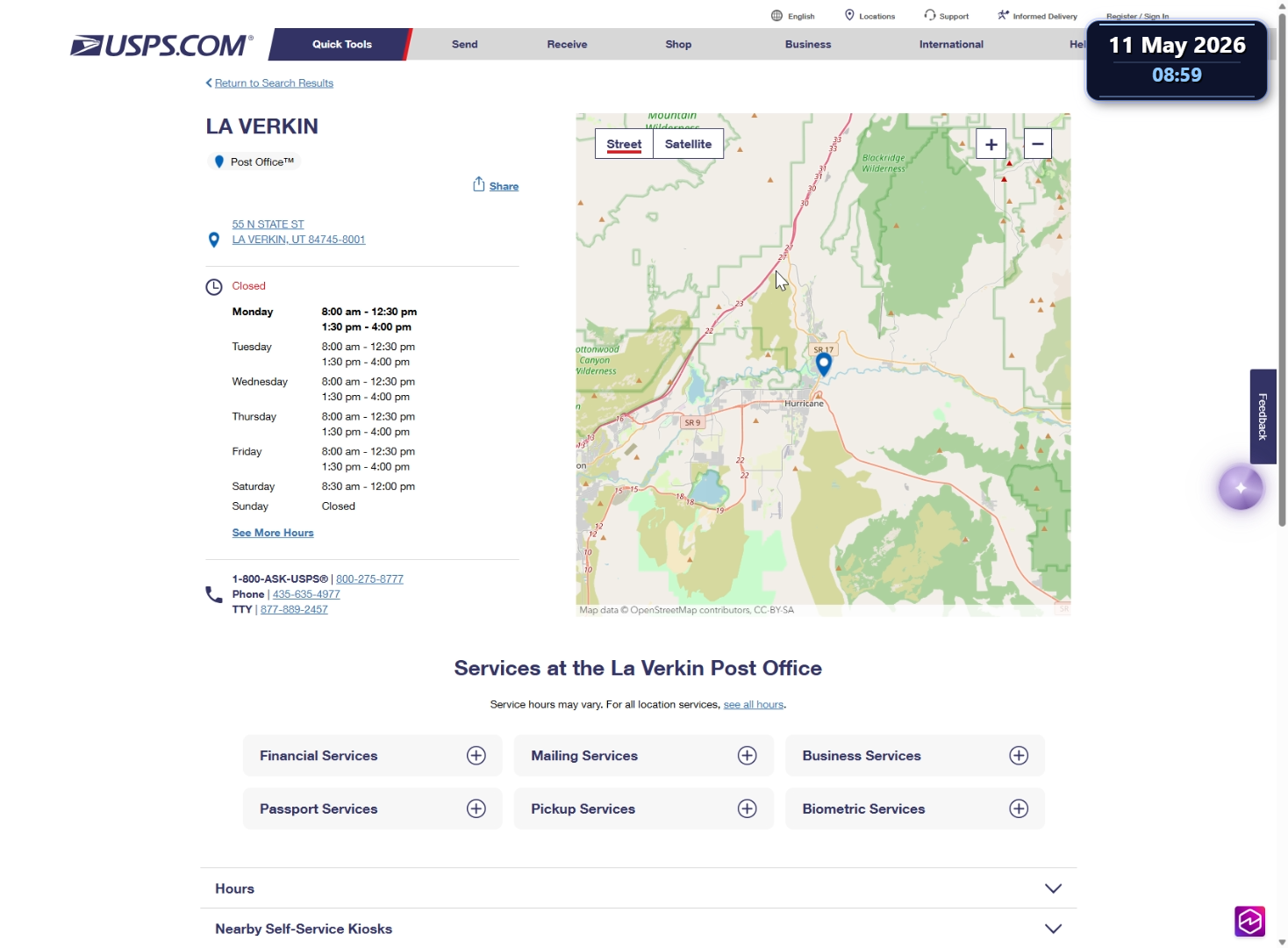The image size is (1288, 948).
Task: Click the address location pin icon
Action: 214,240
